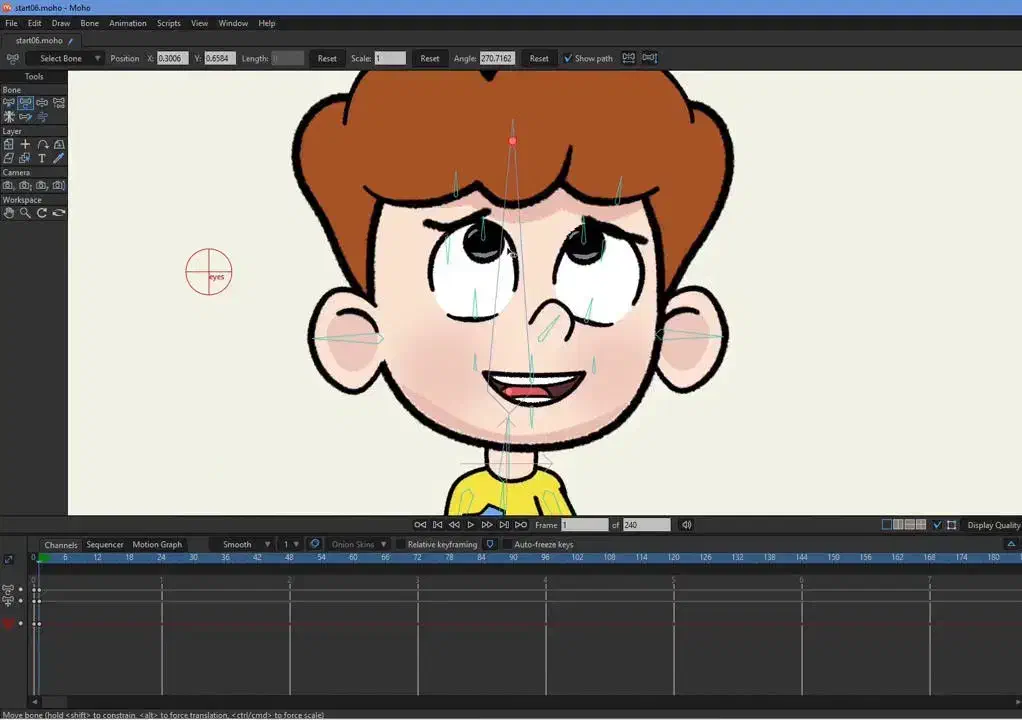Toggle the Show path checkbox
Viewport: 1022px width, 720px height.
pyautogui.click(x=568, y=58)
